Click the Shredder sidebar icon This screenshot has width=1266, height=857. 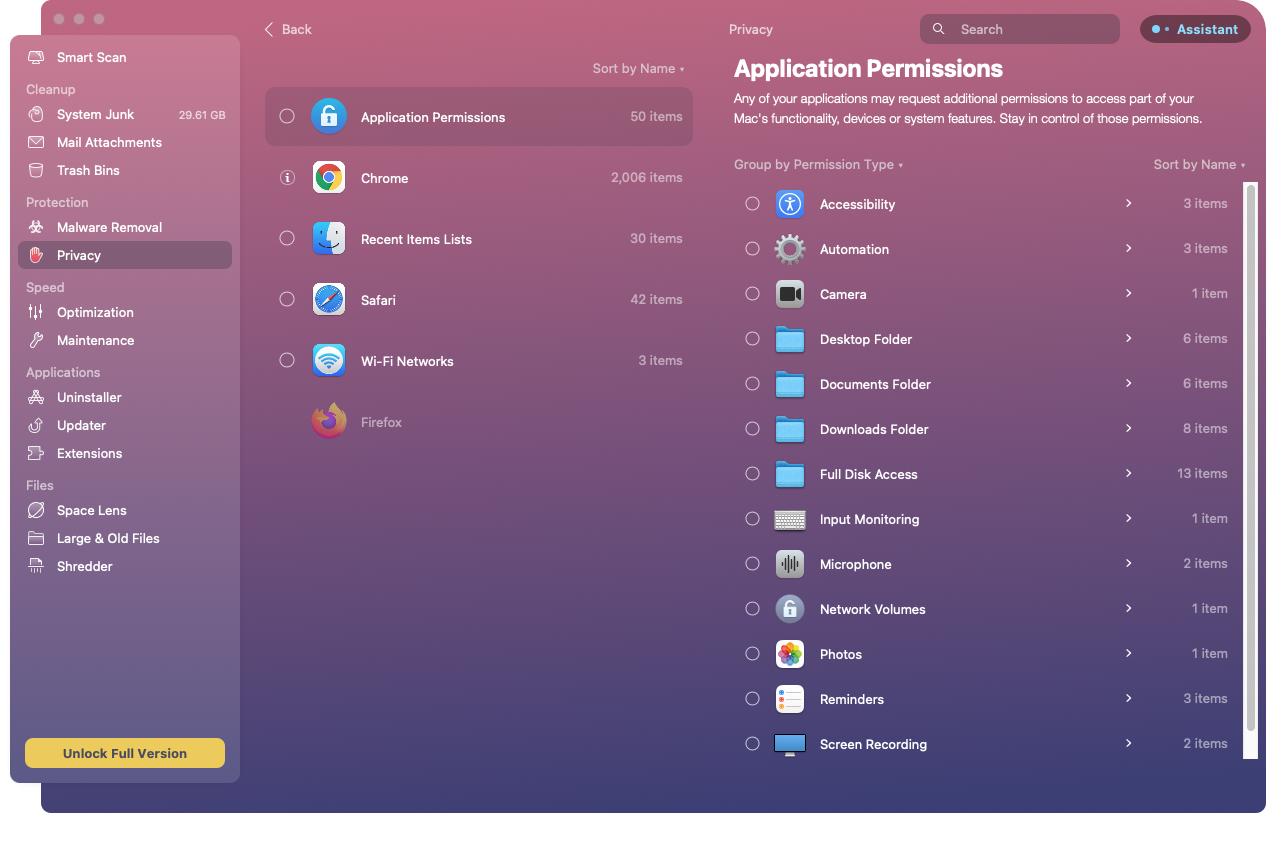(x=36, y=566)
